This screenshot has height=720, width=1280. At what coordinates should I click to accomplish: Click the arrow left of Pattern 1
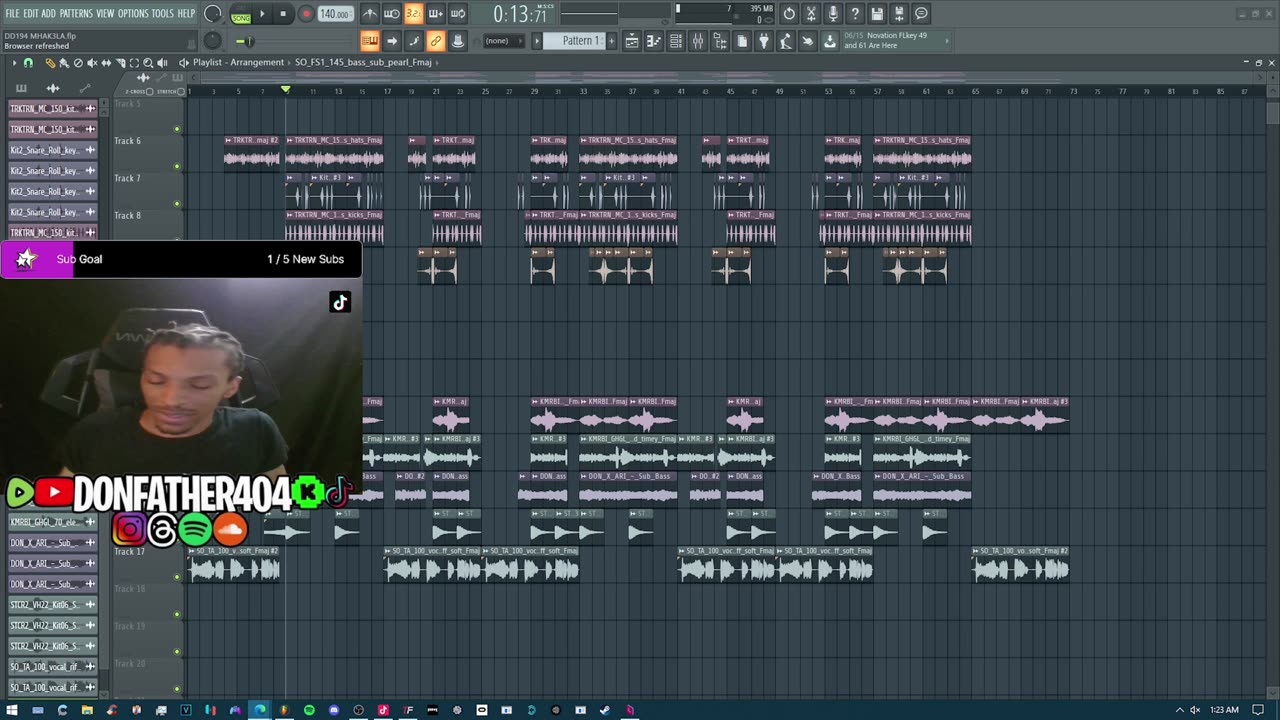point(537,41)
